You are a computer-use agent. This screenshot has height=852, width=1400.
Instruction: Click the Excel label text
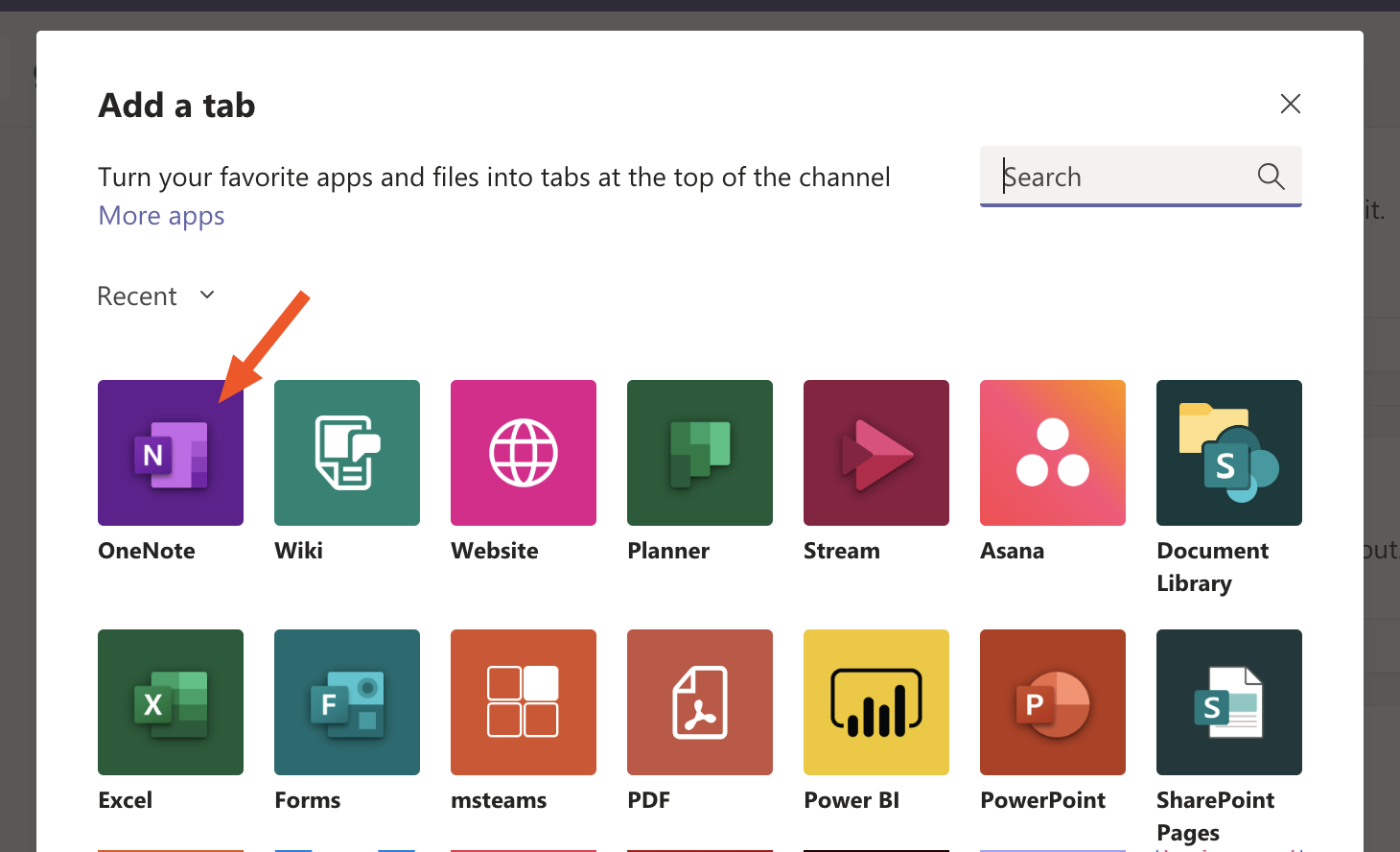click(x=125, y=800)
